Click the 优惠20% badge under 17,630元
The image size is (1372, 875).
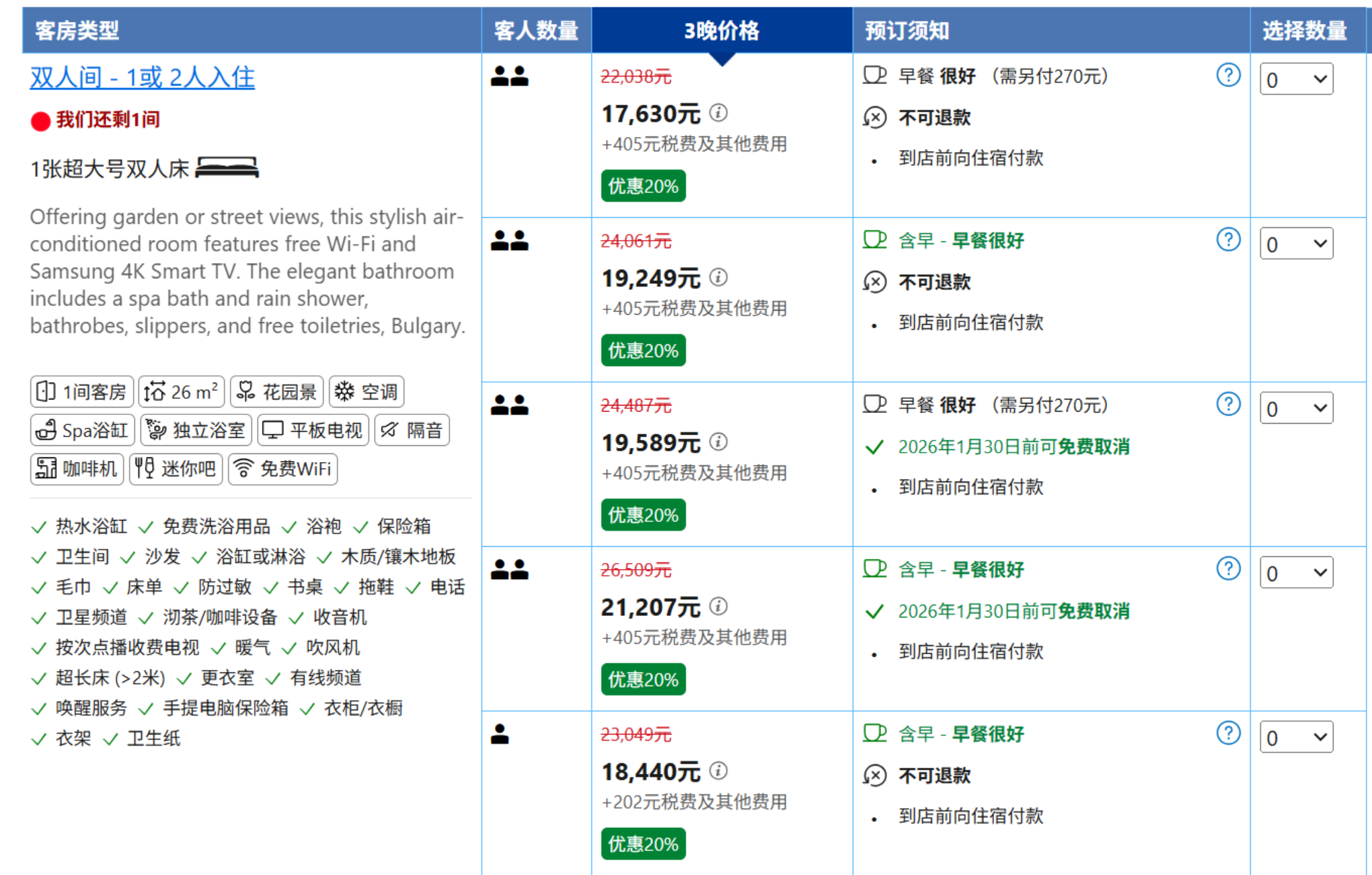(642, 186)
